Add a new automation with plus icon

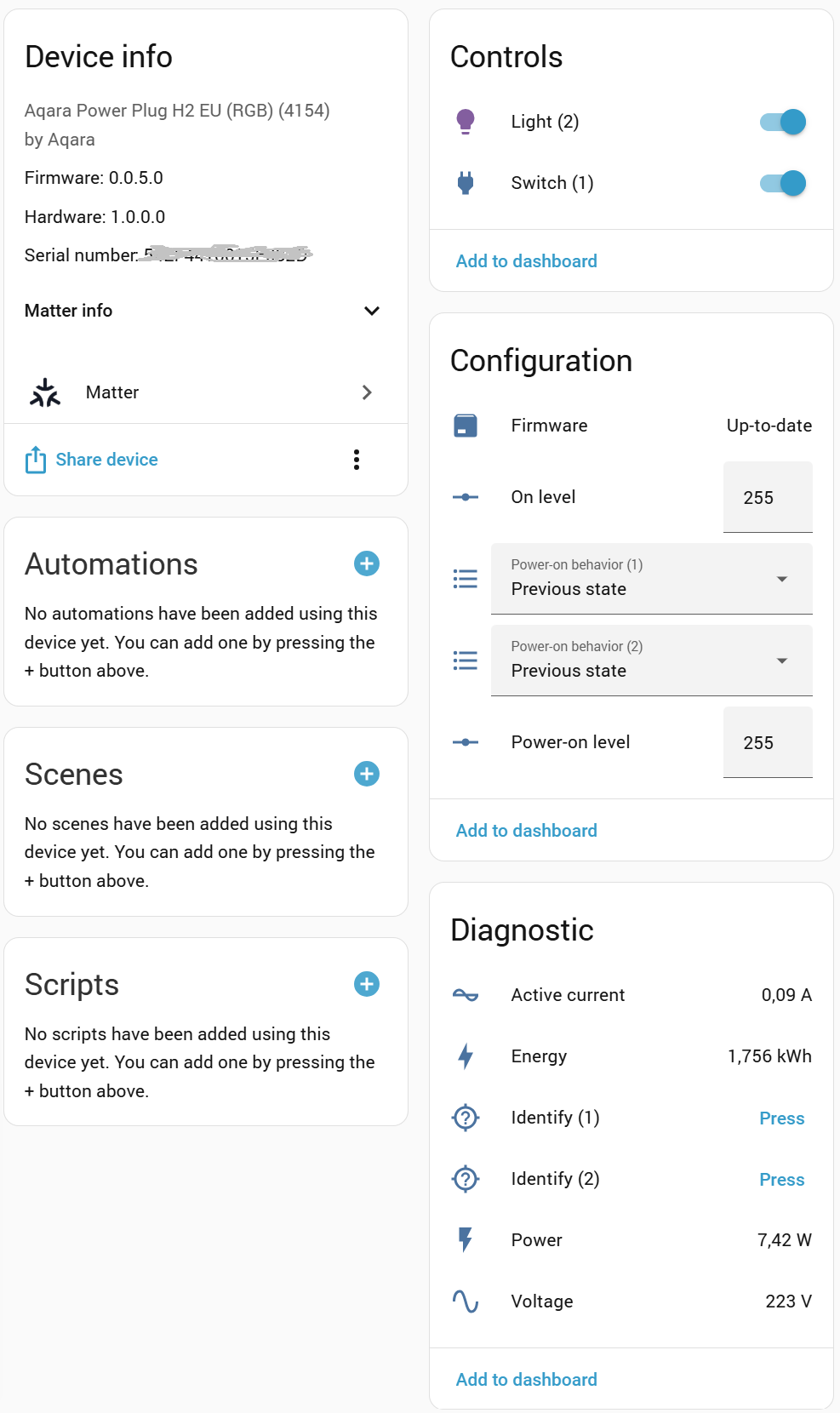tap(367, 563)
